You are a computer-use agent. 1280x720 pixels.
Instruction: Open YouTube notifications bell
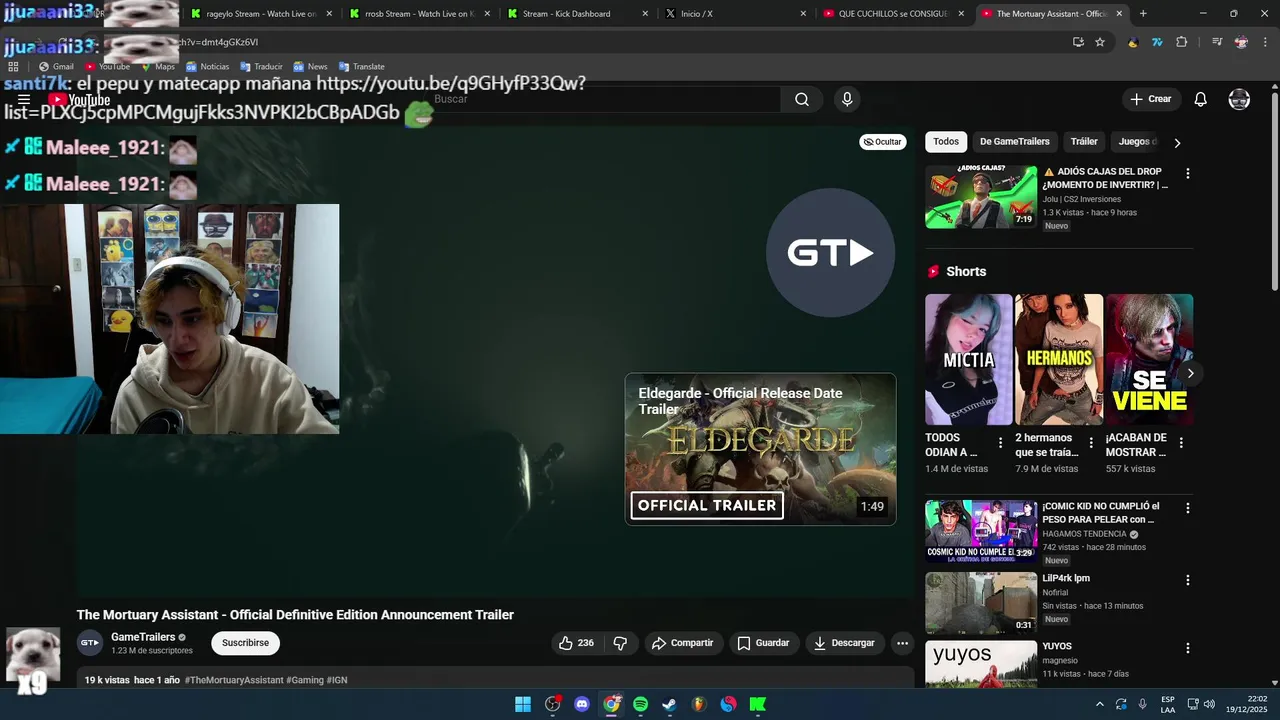1201,99
